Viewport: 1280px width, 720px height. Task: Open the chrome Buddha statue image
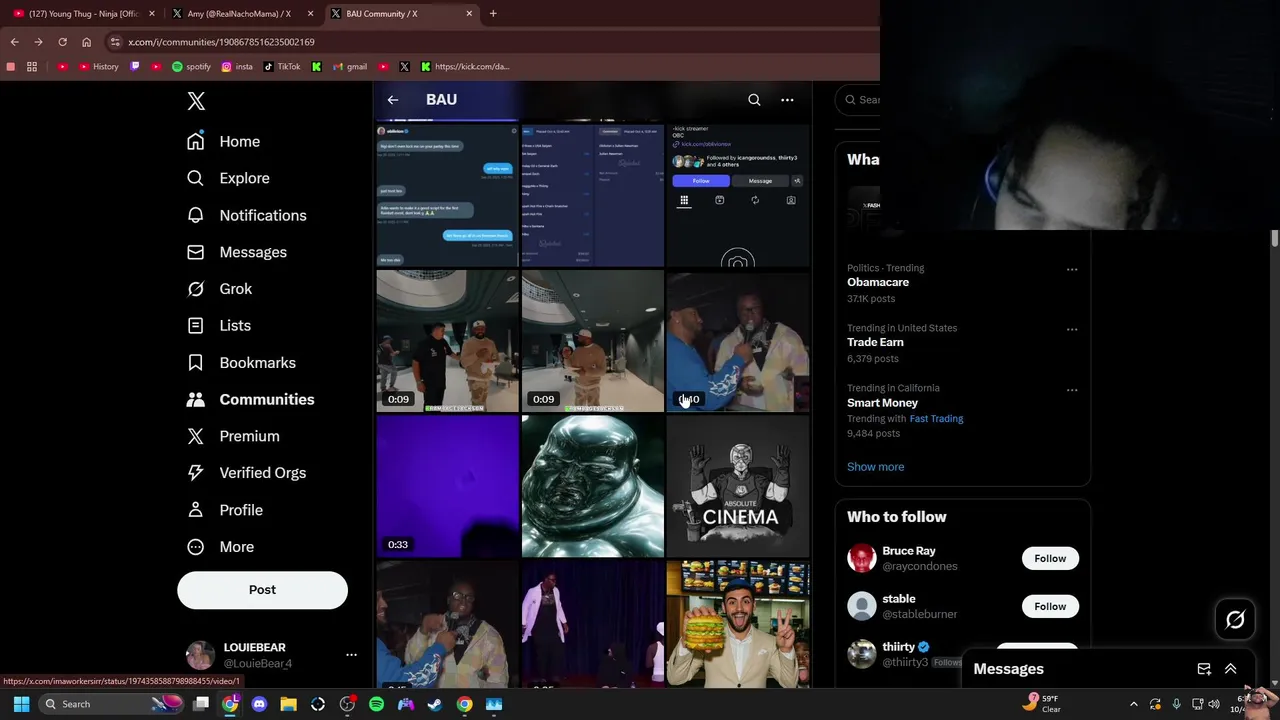[593, 487]
